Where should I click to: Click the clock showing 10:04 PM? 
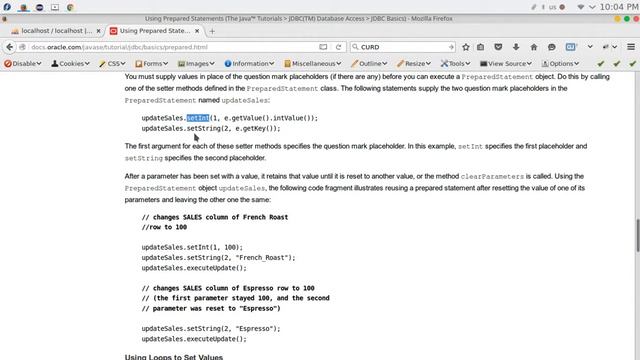619,7
